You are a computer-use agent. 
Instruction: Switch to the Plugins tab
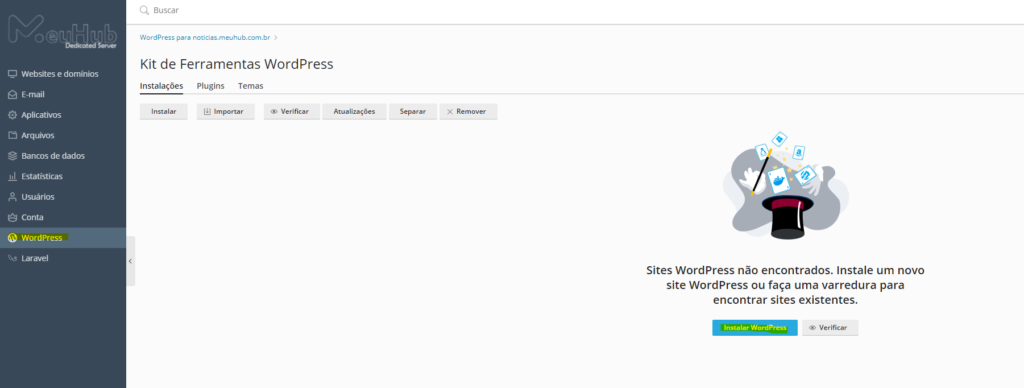[210, 86]
